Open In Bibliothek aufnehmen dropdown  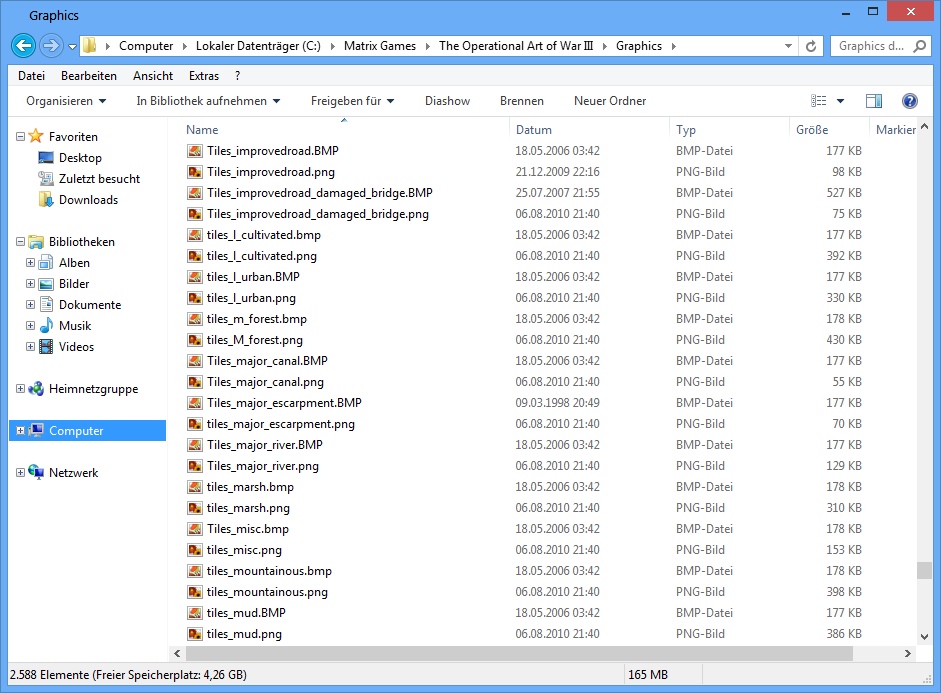[208, 101]
